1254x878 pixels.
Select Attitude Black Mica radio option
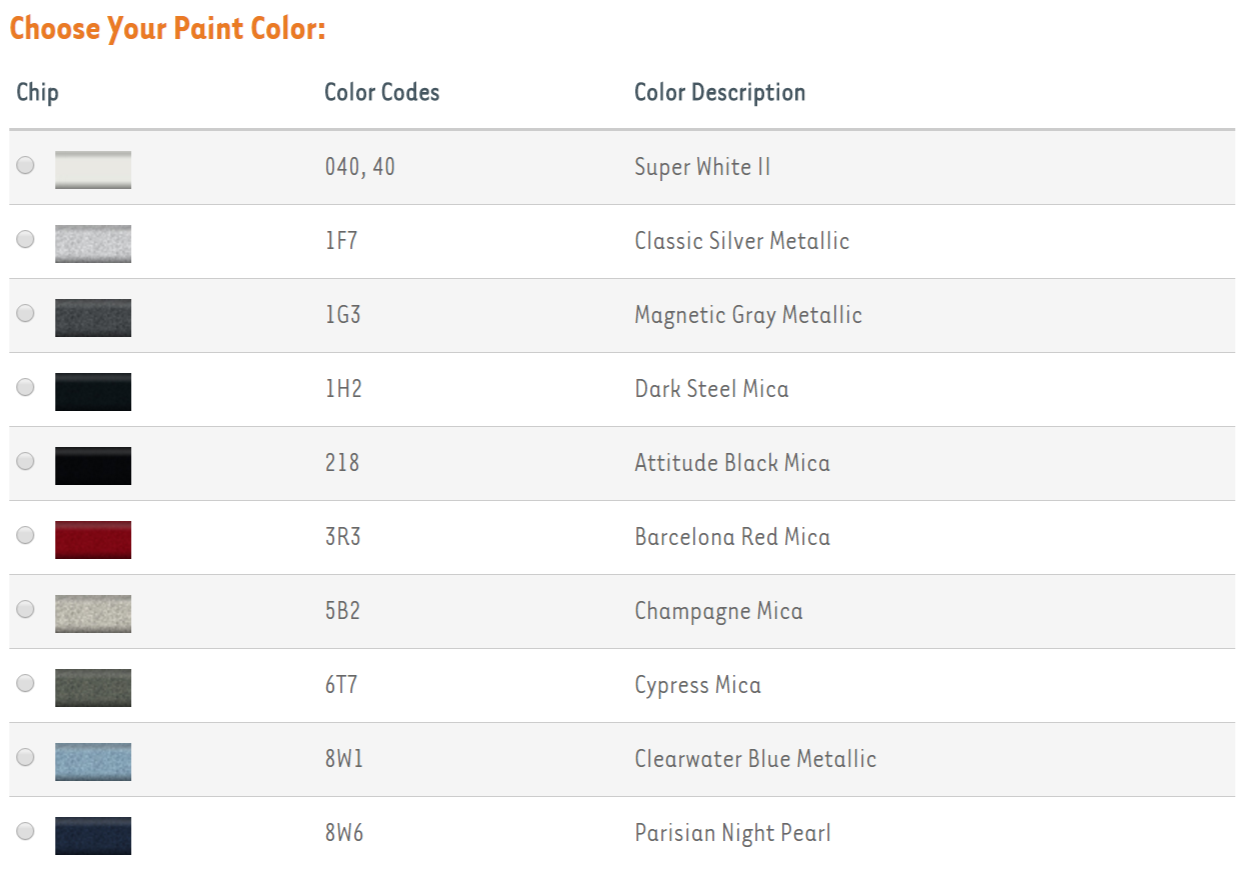click(26, 461)
